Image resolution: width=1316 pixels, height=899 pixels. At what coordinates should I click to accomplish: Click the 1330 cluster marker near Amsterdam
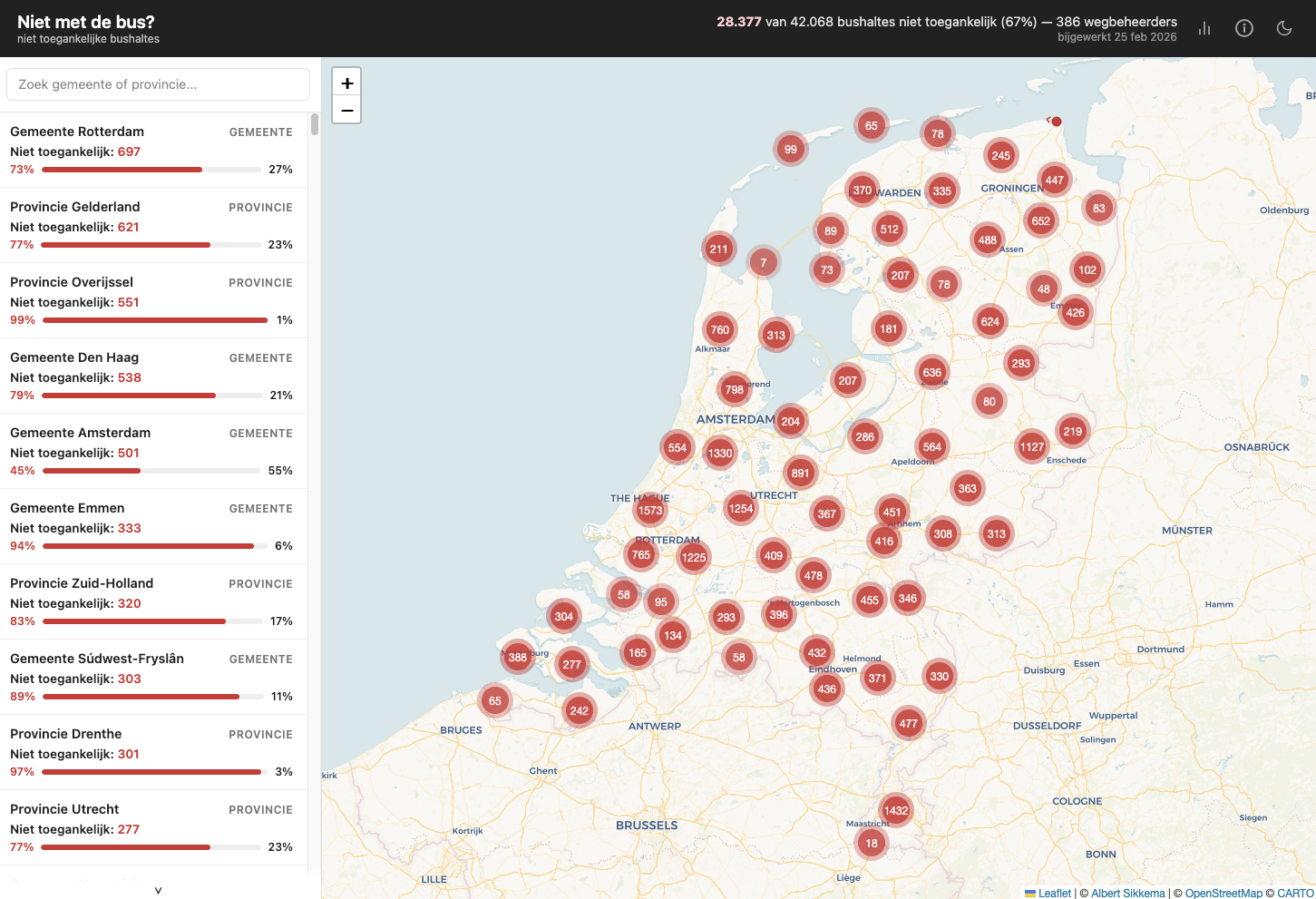pos(719,452)
